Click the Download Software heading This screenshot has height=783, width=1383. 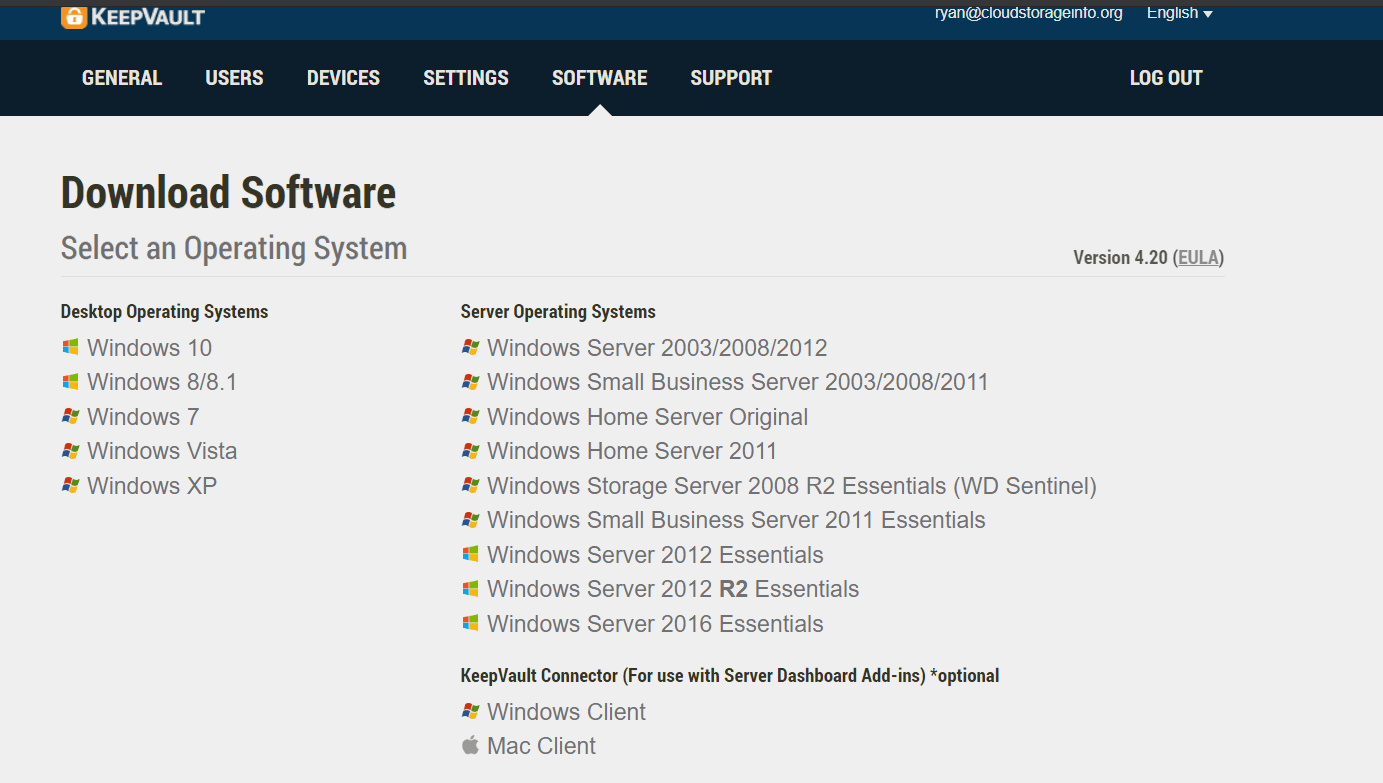(228, 193)
